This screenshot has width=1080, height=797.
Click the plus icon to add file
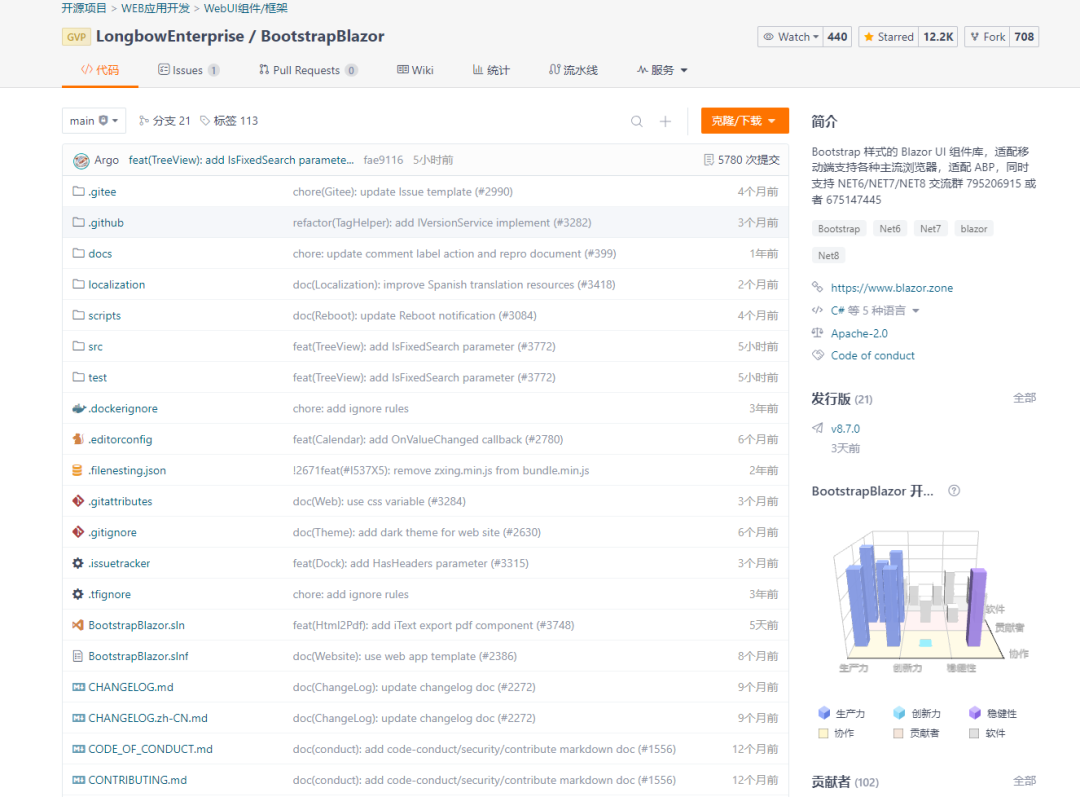(665, 121)
